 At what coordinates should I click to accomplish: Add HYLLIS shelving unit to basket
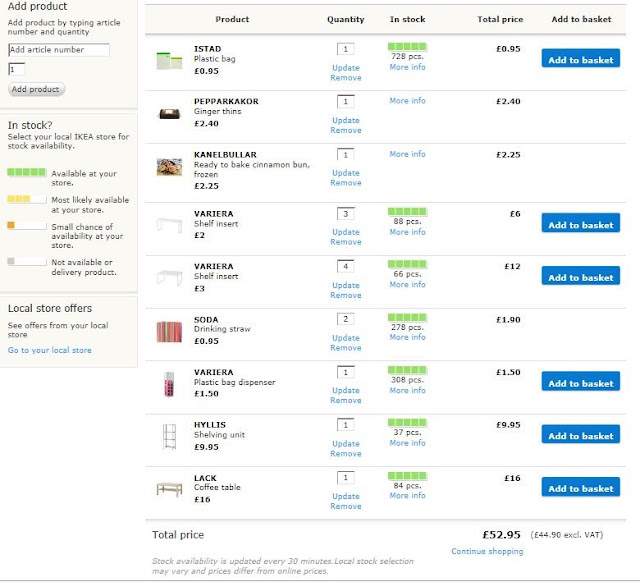pyautogui.click(x=580, y=434)
